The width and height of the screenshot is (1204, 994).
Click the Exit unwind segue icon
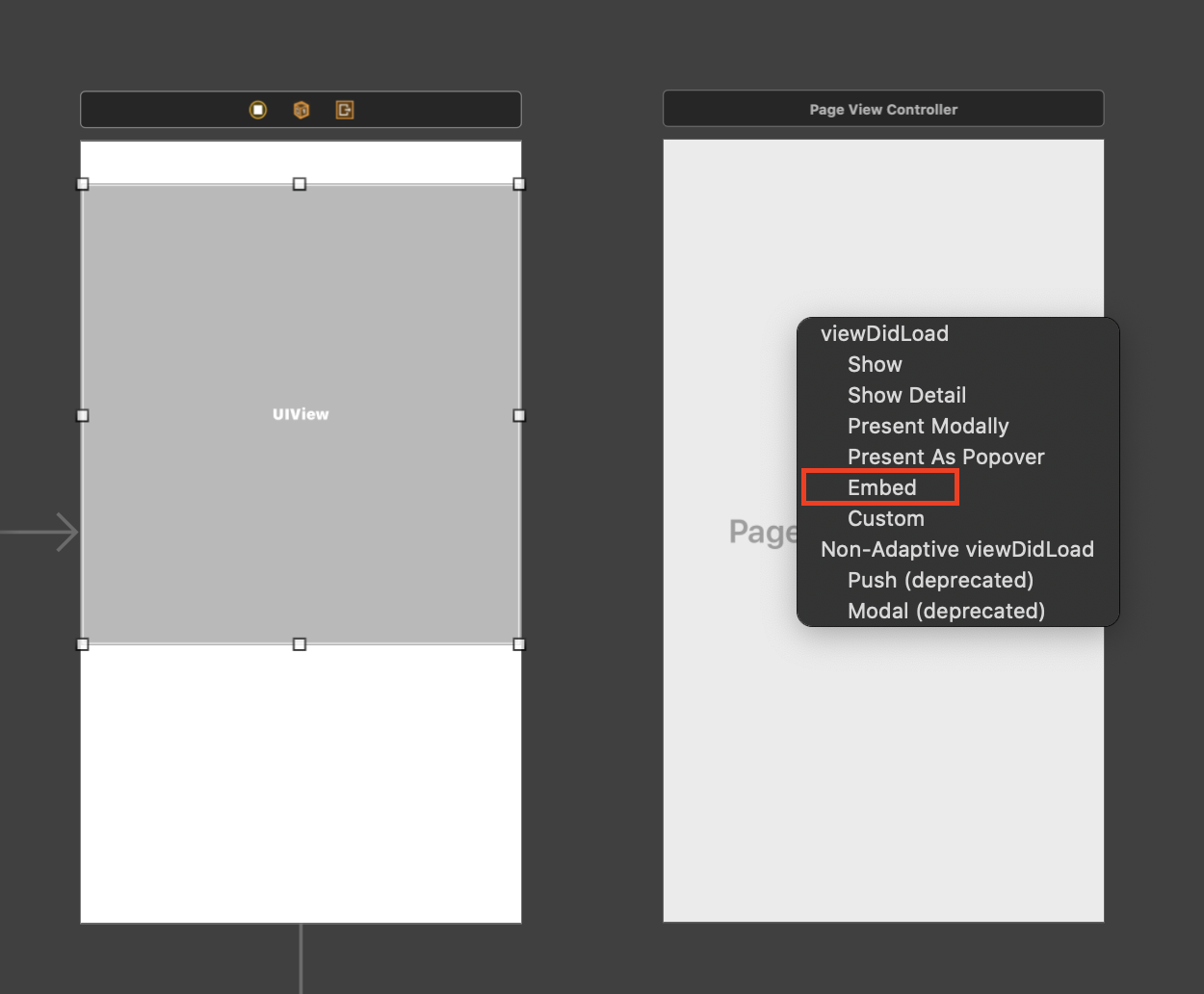coord(345,109)
